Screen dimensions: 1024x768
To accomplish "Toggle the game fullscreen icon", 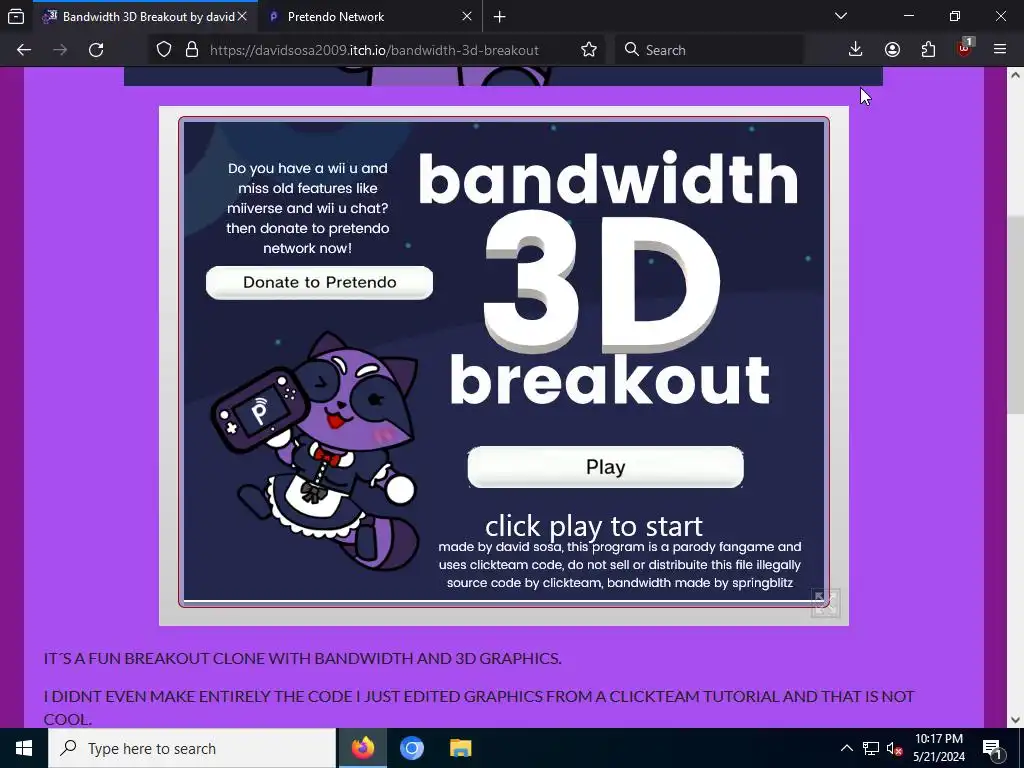I will [825, 603].
